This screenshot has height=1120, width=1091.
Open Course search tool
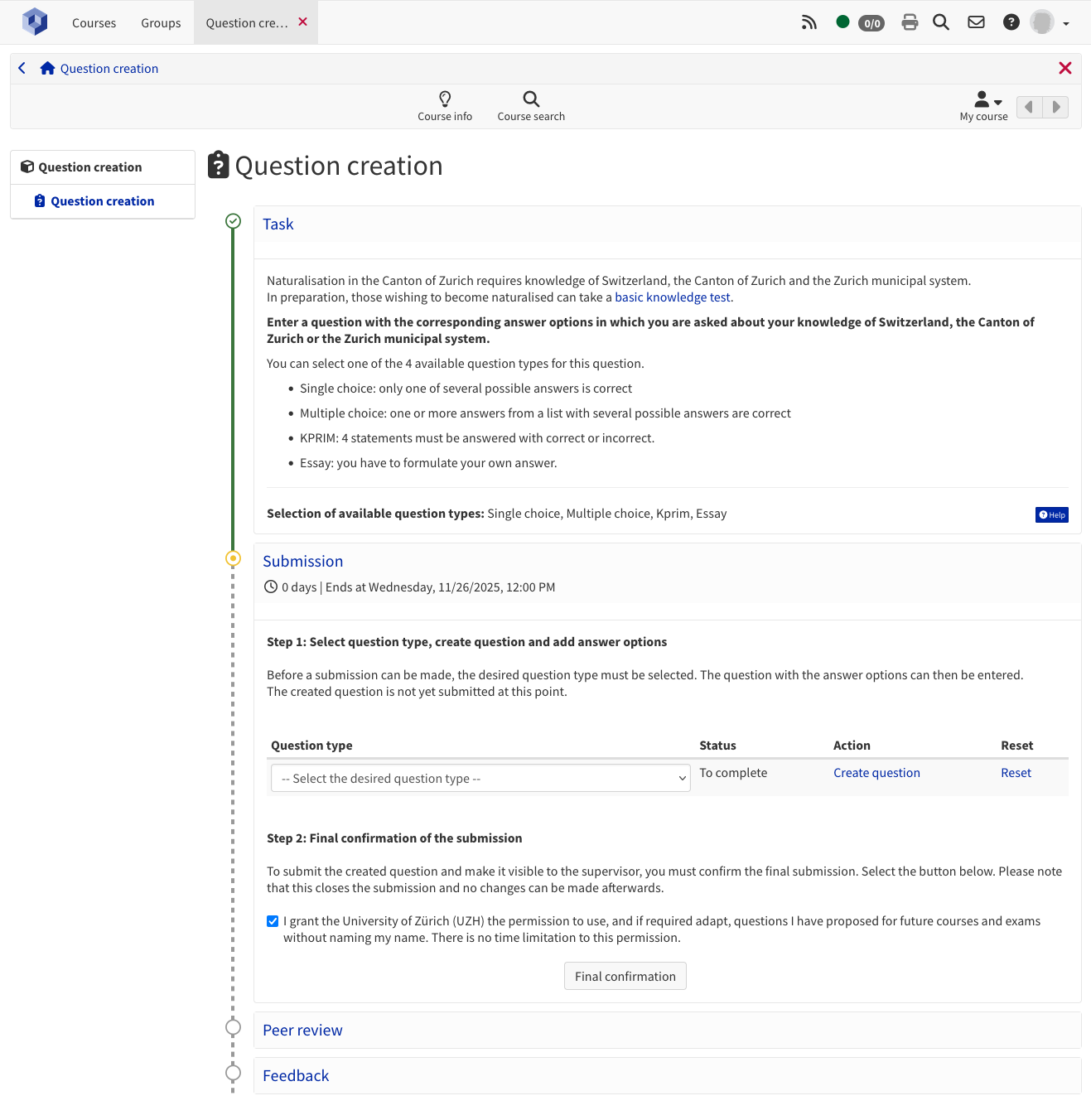point(531,106)
